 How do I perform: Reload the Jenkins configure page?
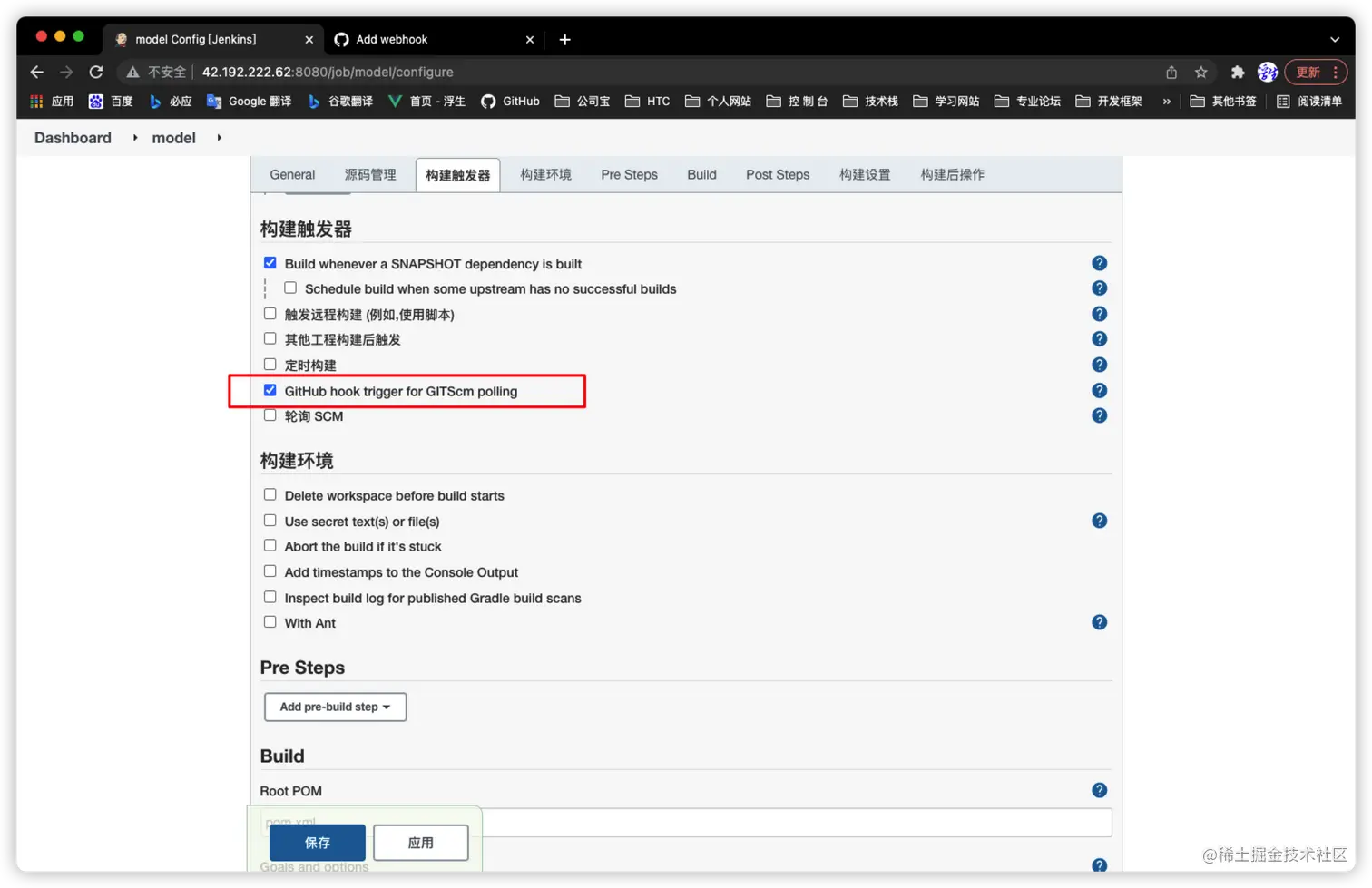point(96,72)
